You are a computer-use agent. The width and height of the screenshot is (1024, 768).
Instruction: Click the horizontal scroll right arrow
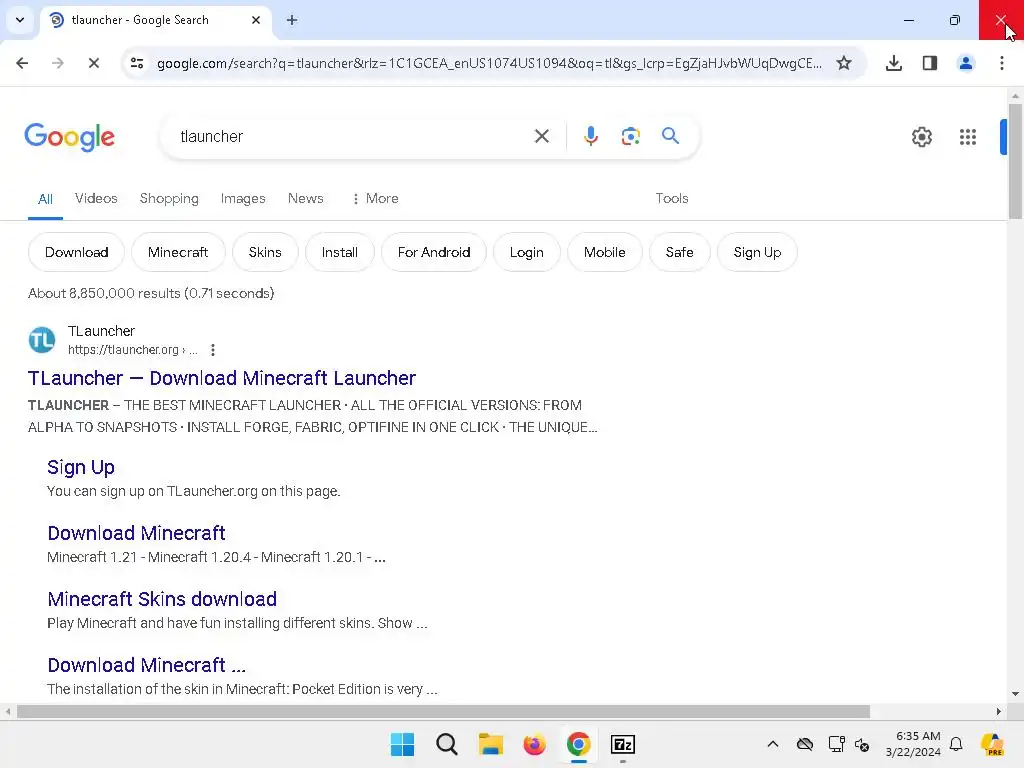coord(999,711)
